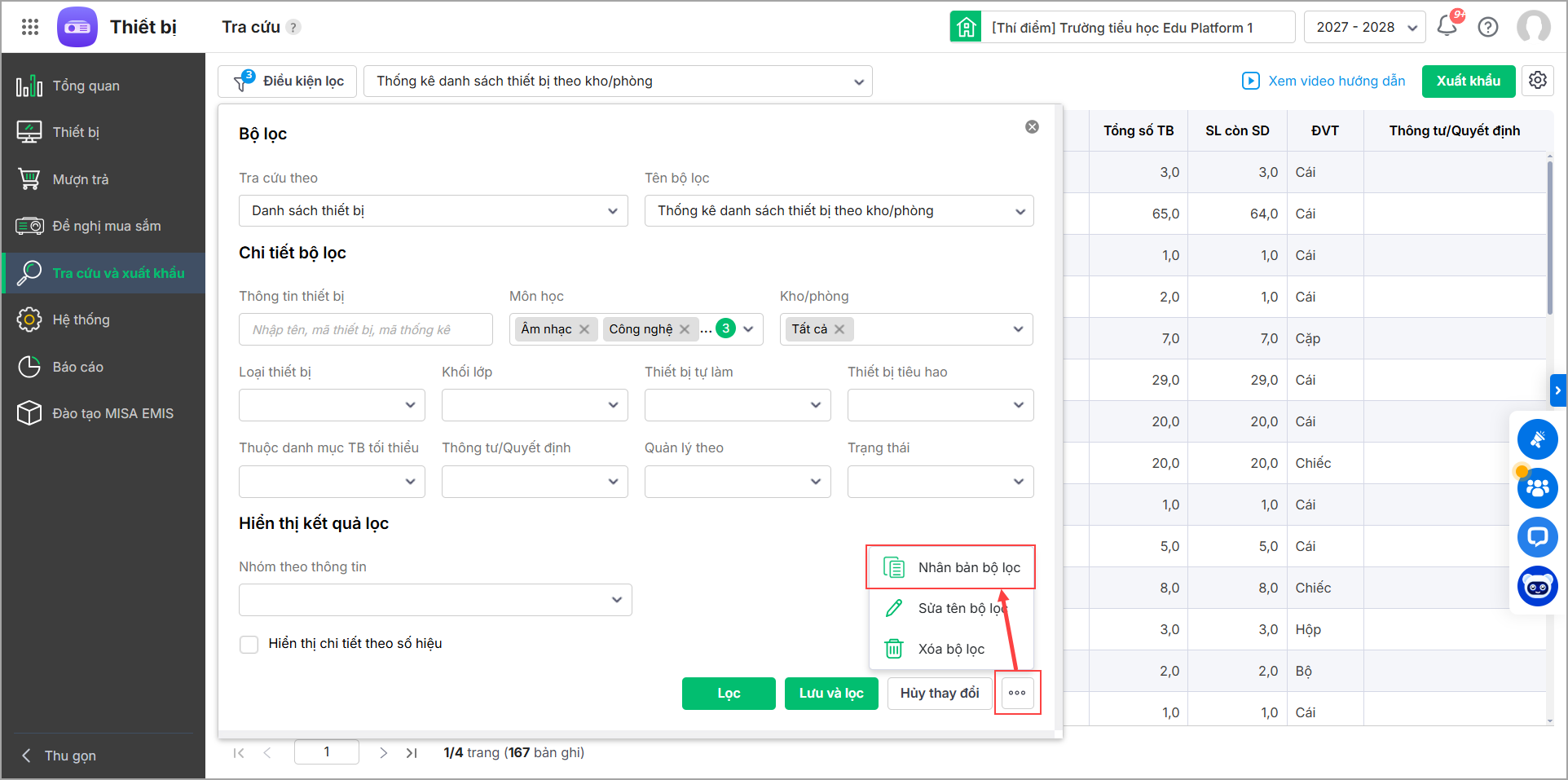Choose Xóa bộ lọc from the menu
Screen dimensions: 1568x780
tap(950, 649)
